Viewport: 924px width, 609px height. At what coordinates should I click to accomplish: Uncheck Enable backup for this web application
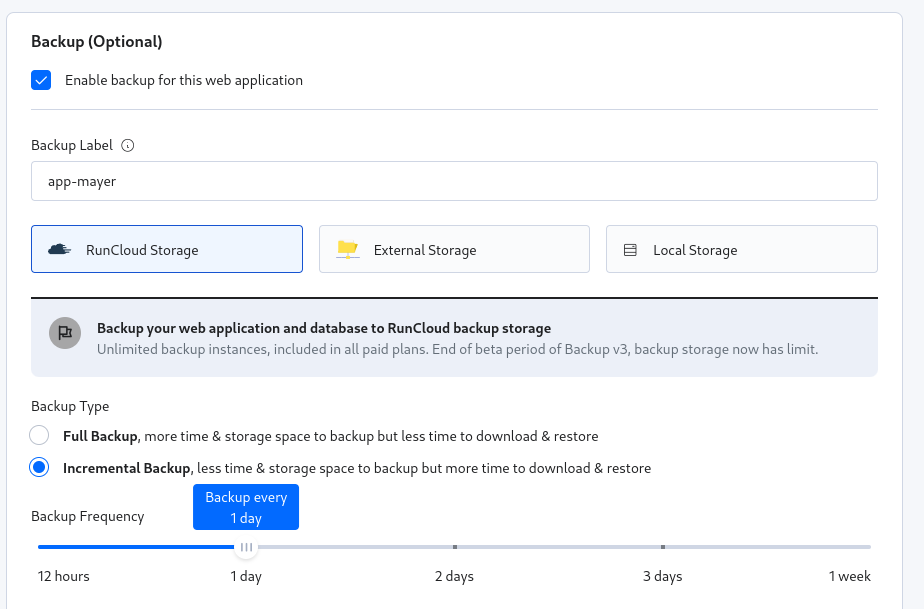(x=41, y=80)
